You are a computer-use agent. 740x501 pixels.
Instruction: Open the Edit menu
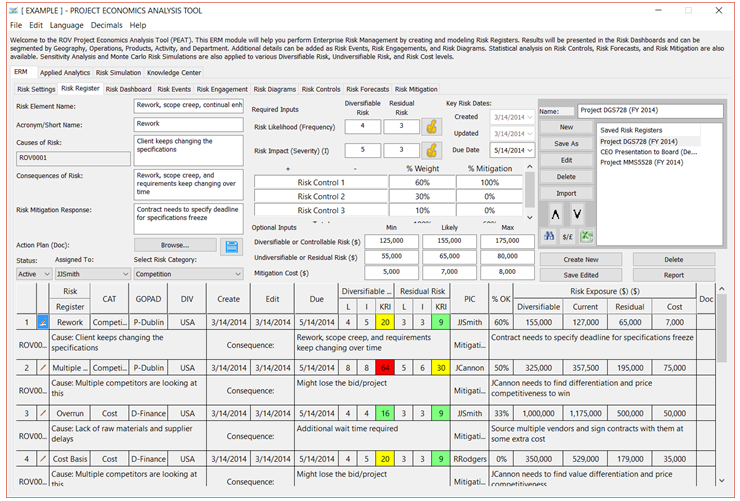point(36,25)
